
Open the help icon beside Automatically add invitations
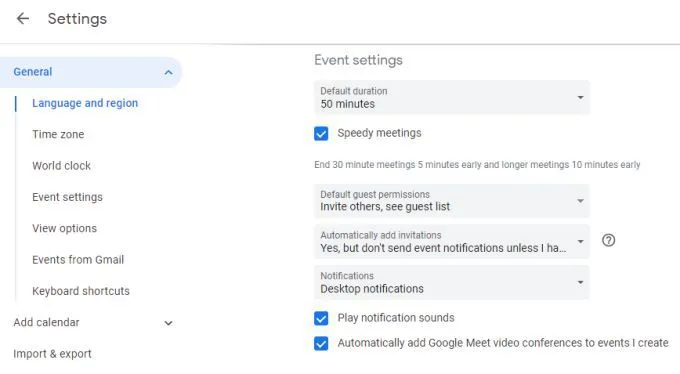click(608, 240)
